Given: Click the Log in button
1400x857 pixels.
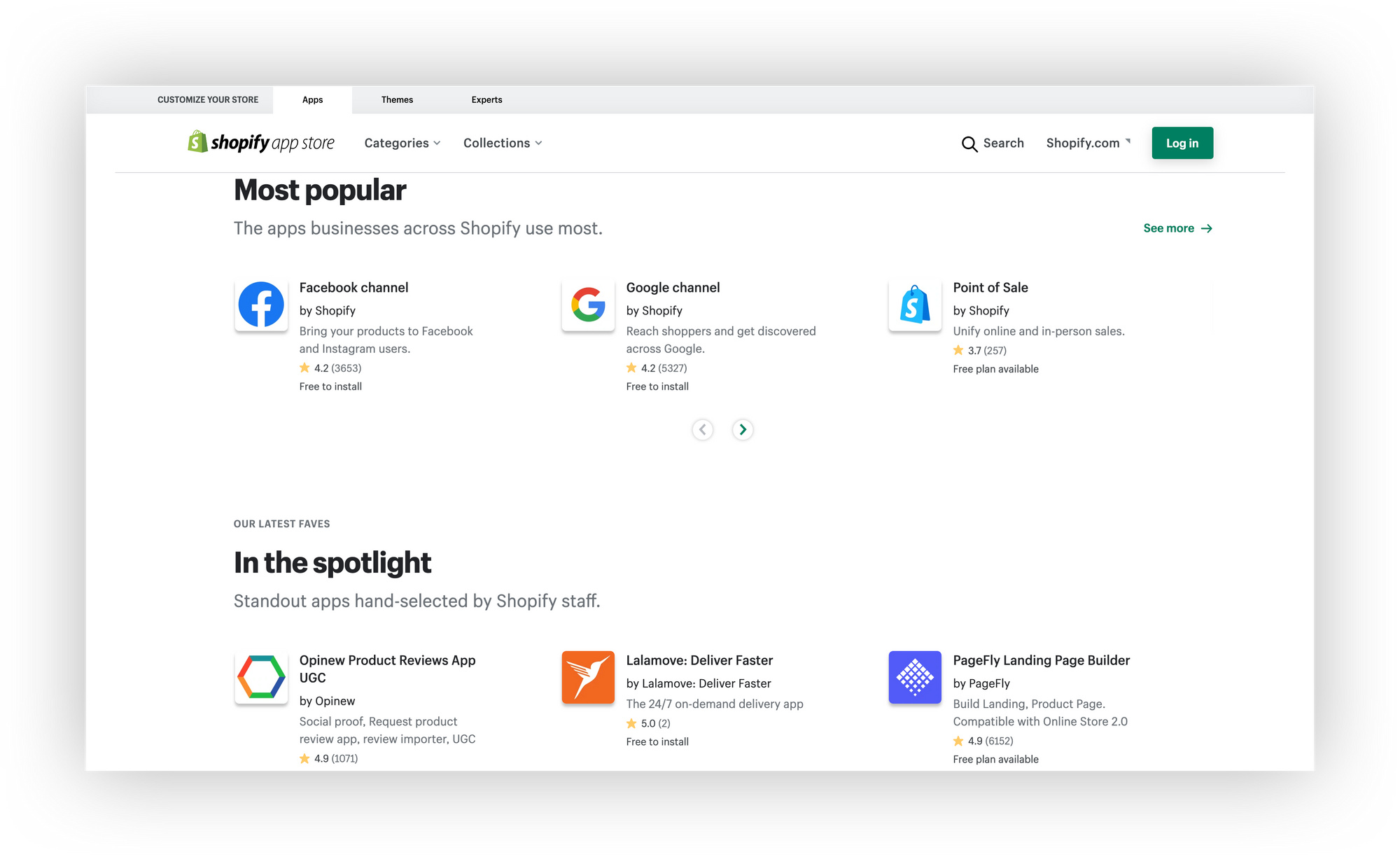Looking at the screenshot, I should click(1182, 142).
